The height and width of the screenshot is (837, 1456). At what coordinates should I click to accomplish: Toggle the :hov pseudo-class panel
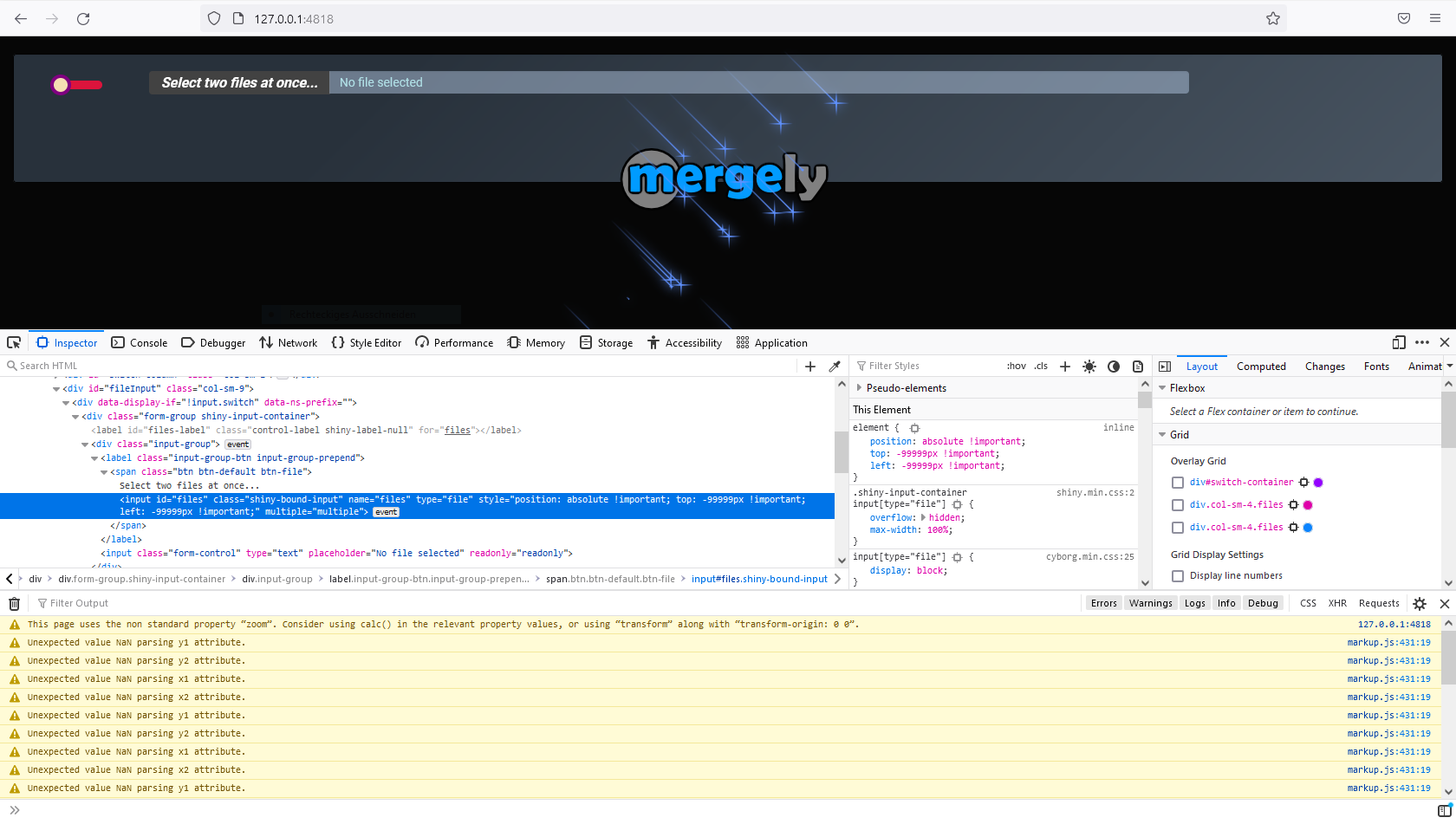1016,366
